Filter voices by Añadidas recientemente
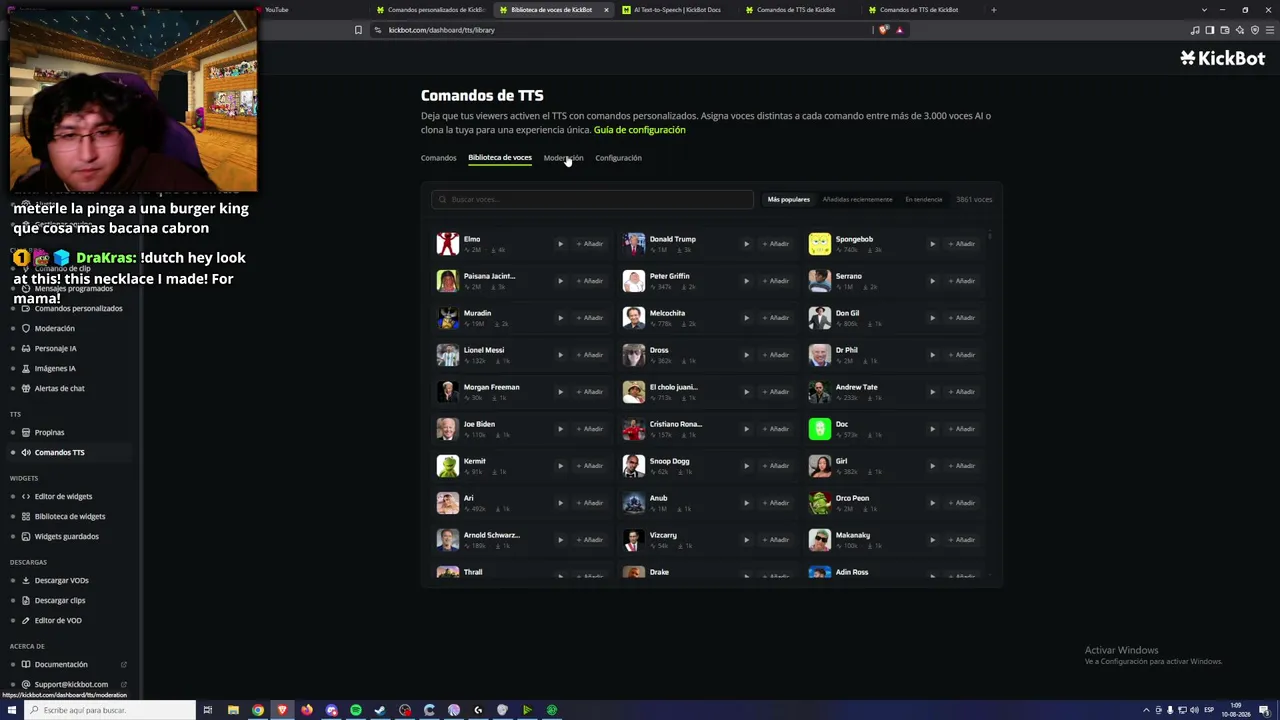Screen dimensions: 1280x720 [857, 200]
